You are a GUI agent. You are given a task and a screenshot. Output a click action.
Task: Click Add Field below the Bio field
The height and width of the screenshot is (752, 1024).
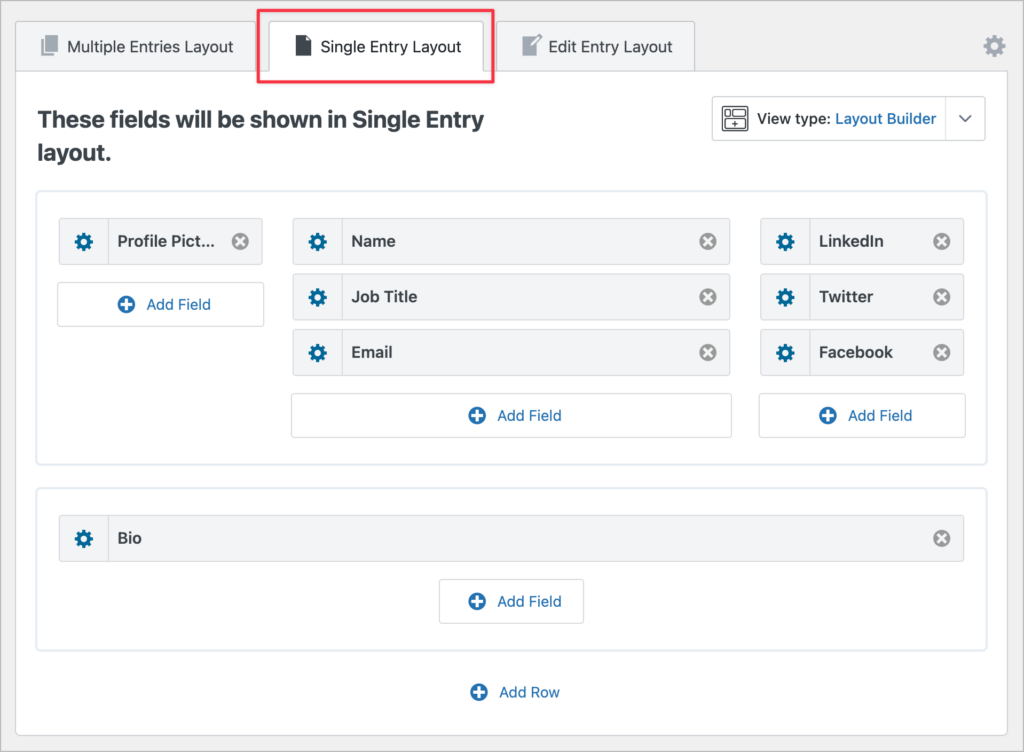[x=511, y=602]
